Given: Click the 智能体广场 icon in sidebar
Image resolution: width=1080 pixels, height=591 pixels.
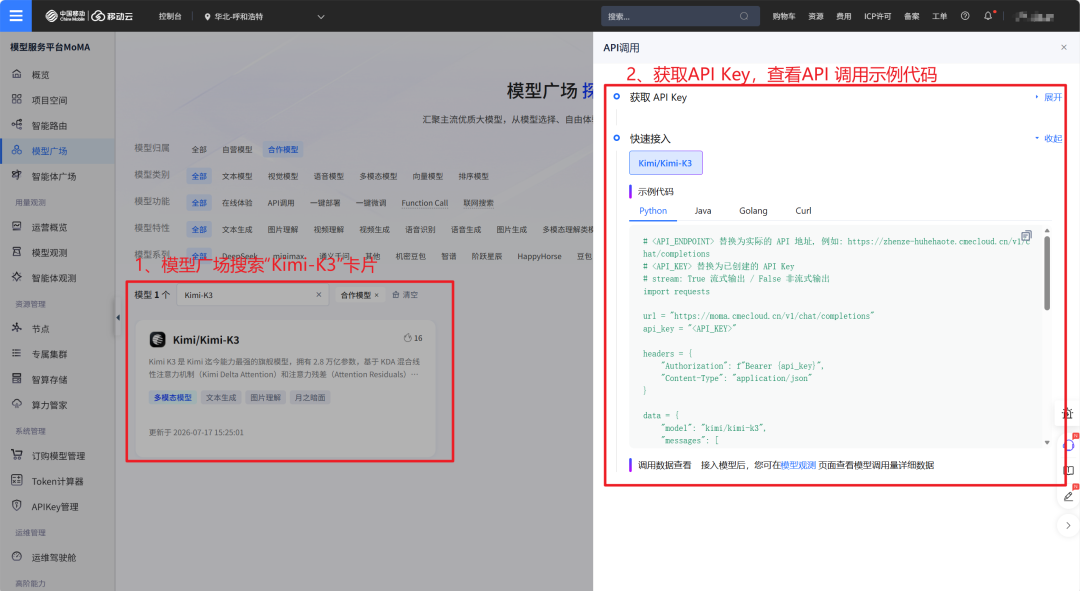Looking at the screenshot, I should [x=17, y=176].
